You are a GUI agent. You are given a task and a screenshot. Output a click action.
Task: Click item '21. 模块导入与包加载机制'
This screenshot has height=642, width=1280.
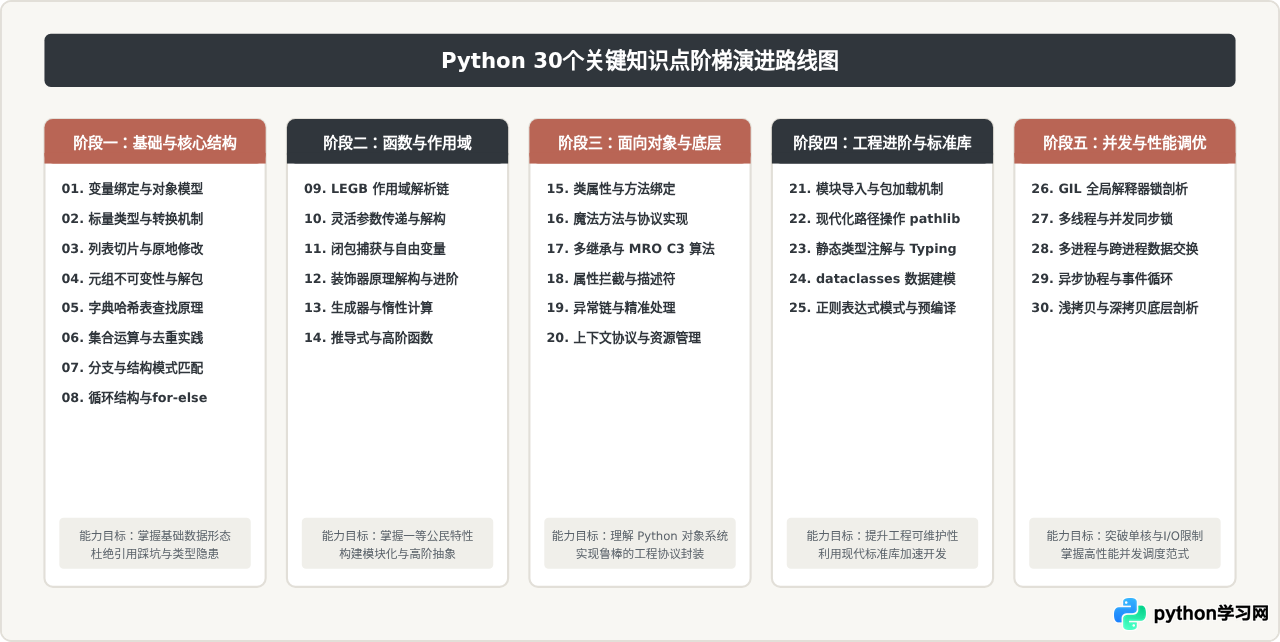pos(866,188)
